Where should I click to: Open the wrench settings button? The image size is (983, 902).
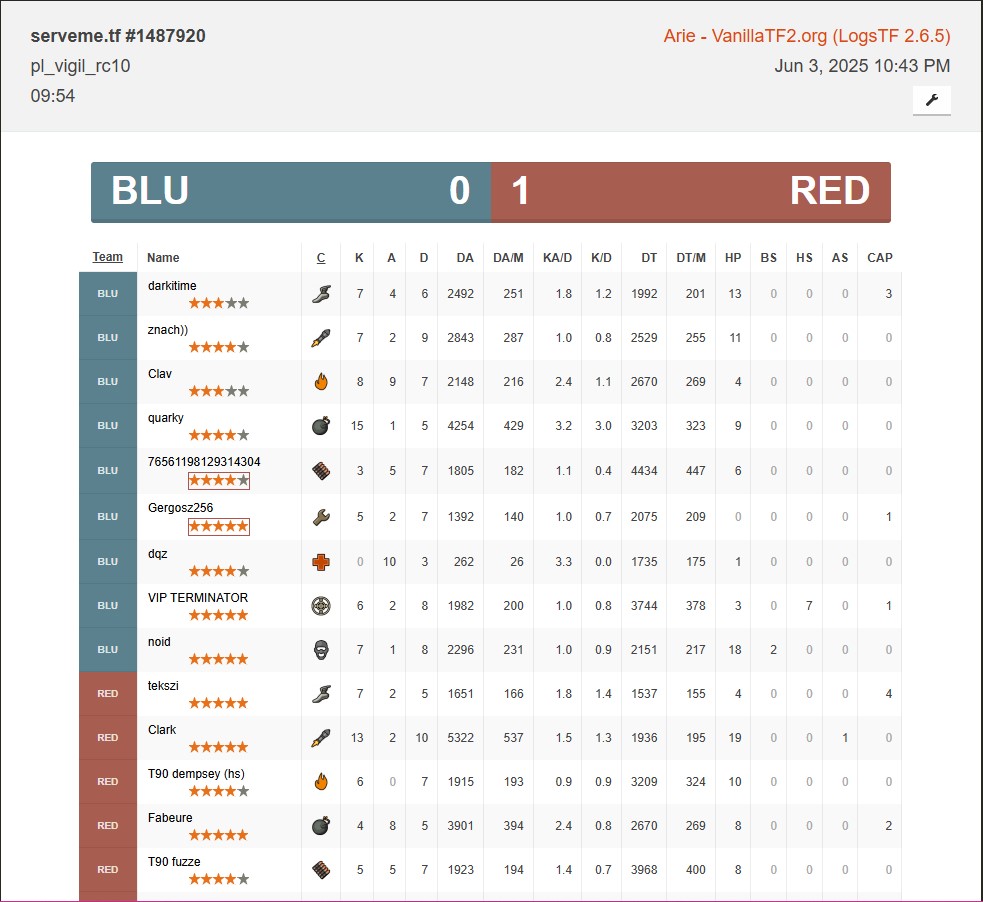coord(931,100)
